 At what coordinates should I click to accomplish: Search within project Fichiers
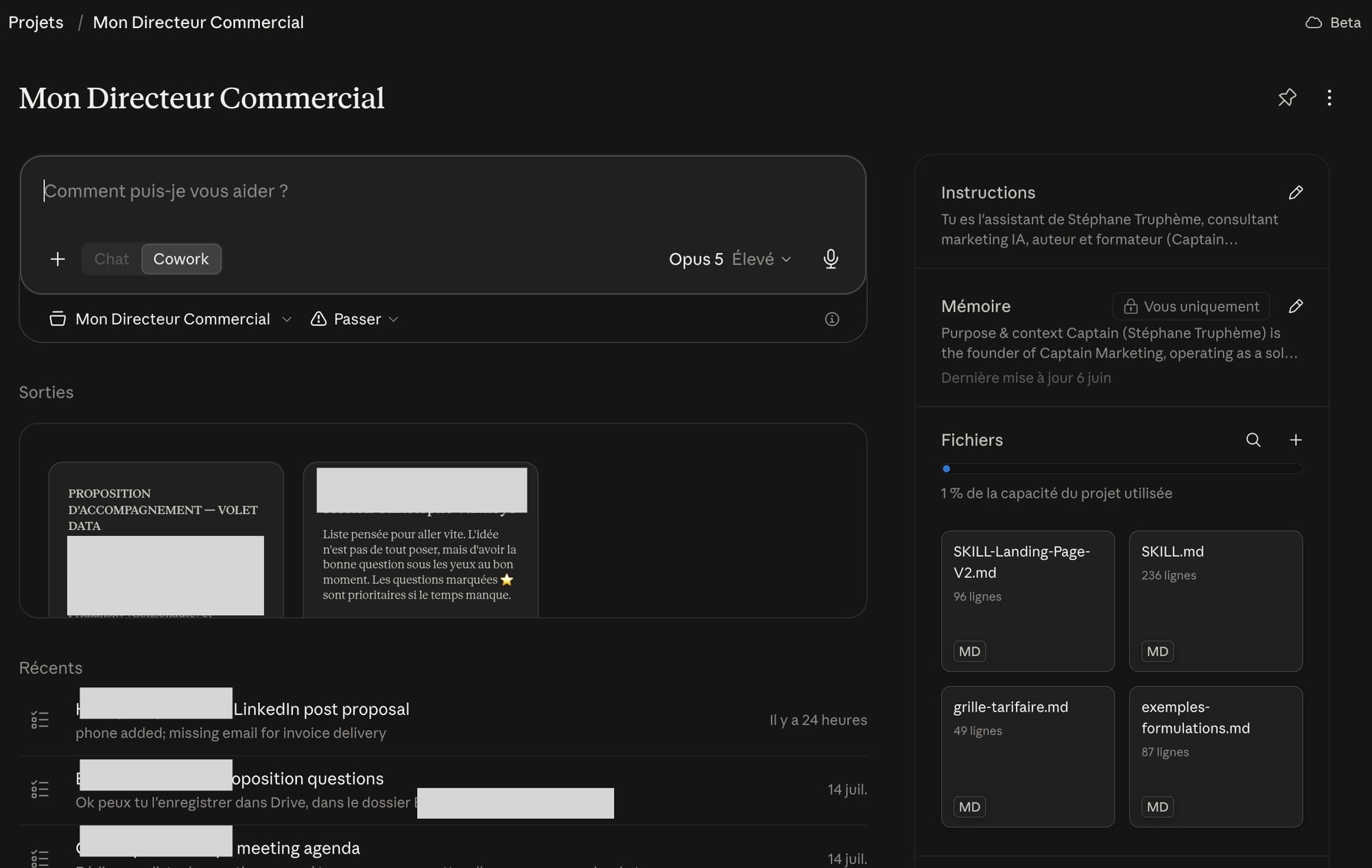coord(1253,440)
